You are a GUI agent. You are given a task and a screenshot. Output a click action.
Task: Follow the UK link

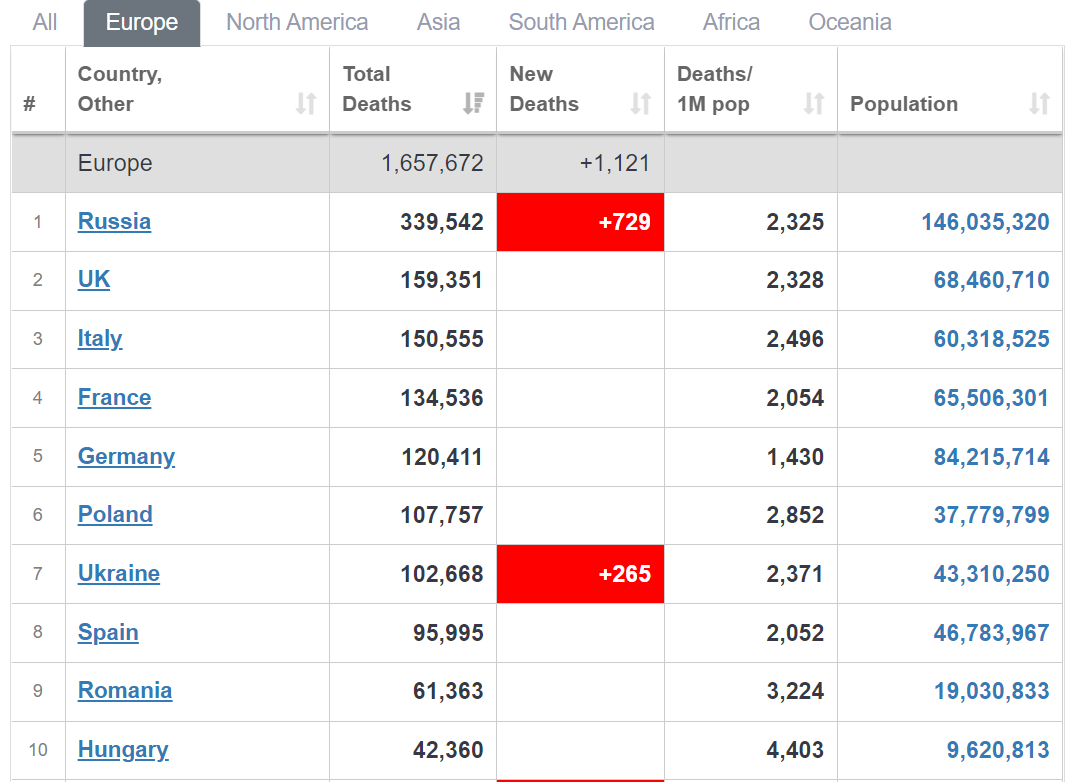[x=94, y=279]
